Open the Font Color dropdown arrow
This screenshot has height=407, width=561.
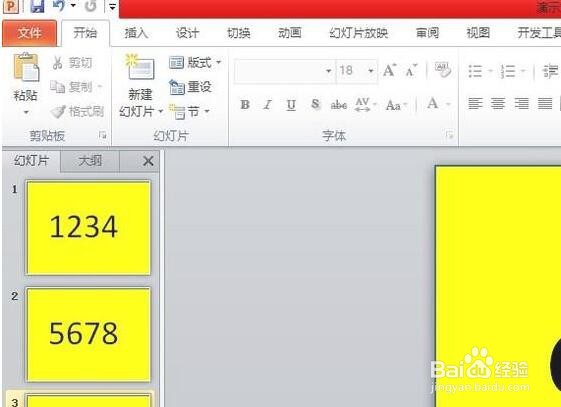(x=448, y=105)
